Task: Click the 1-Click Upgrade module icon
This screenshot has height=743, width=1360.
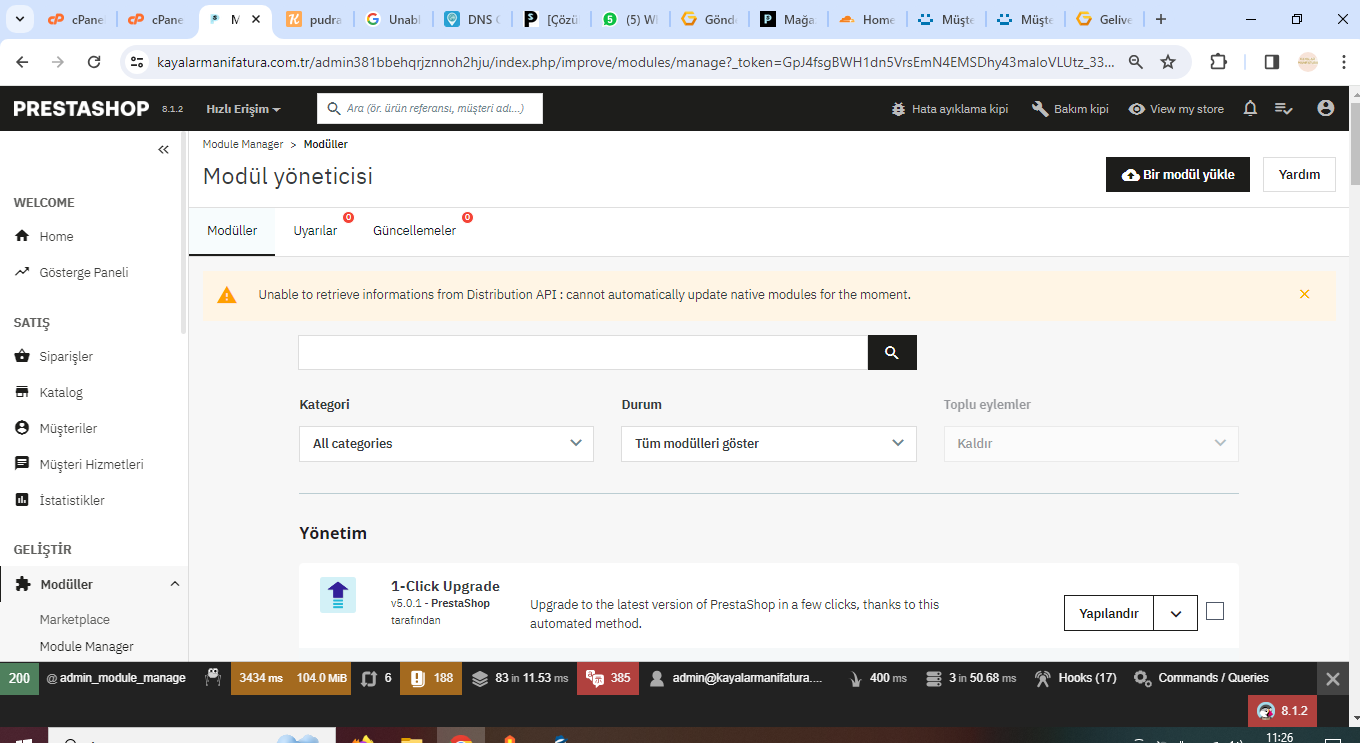Action: point(338,595)
